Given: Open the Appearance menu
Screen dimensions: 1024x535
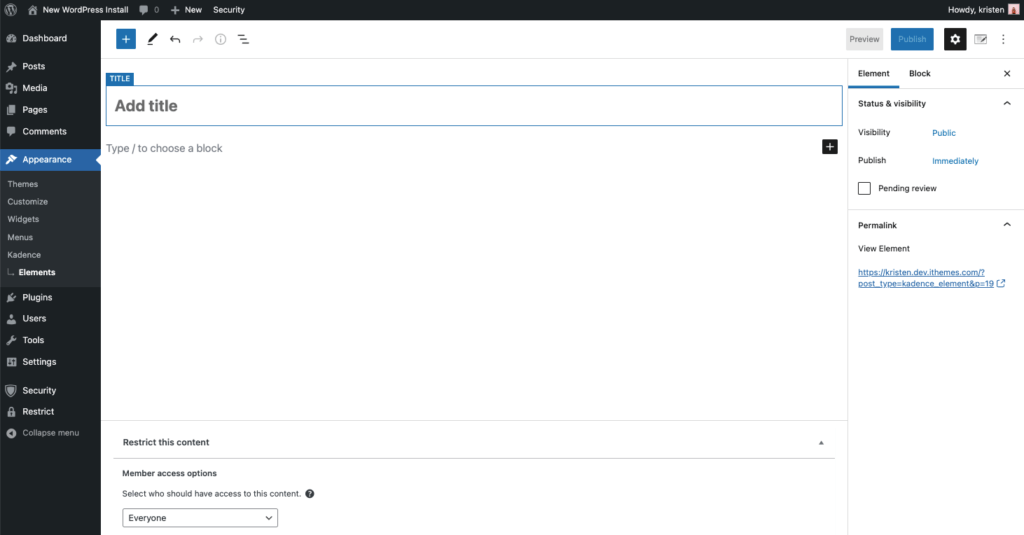Looking at the screenshot, I should (50, 159).
